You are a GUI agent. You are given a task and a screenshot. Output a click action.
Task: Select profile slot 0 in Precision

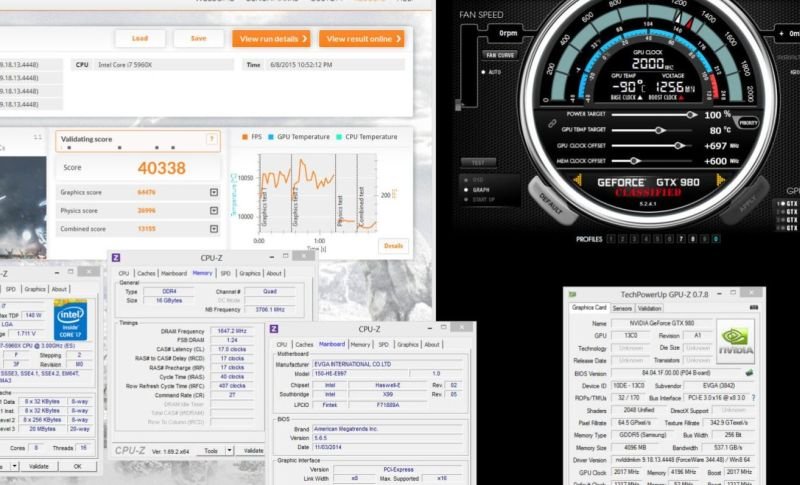click(716, 239)
